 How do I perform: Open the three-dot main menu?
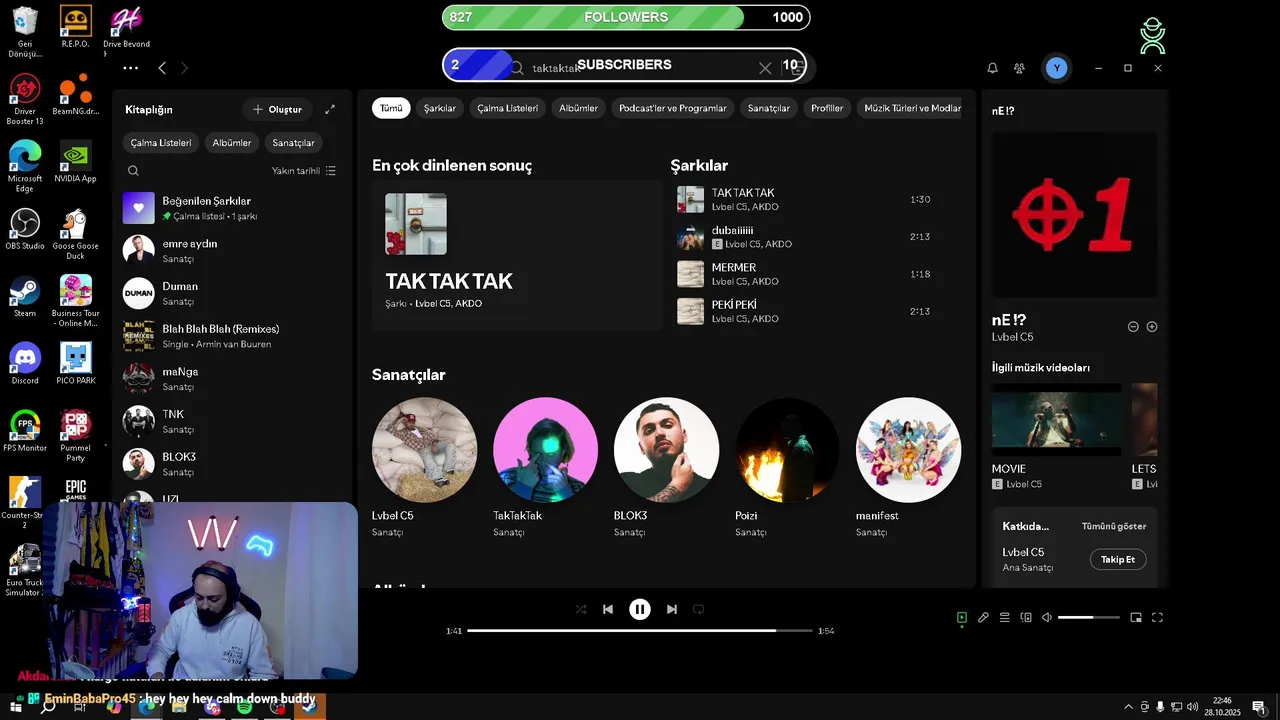pos(131,68)
